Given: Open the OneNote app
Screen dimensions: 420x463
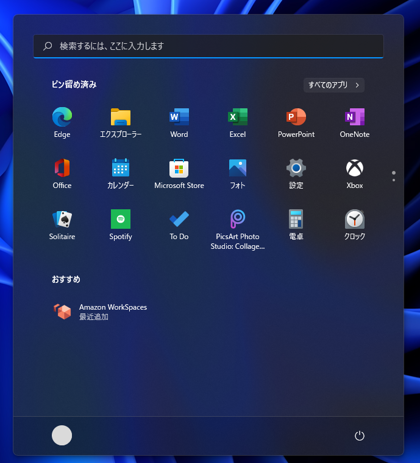Looking at the screenshot, I should pyautogui.click(x=354, y=122).
